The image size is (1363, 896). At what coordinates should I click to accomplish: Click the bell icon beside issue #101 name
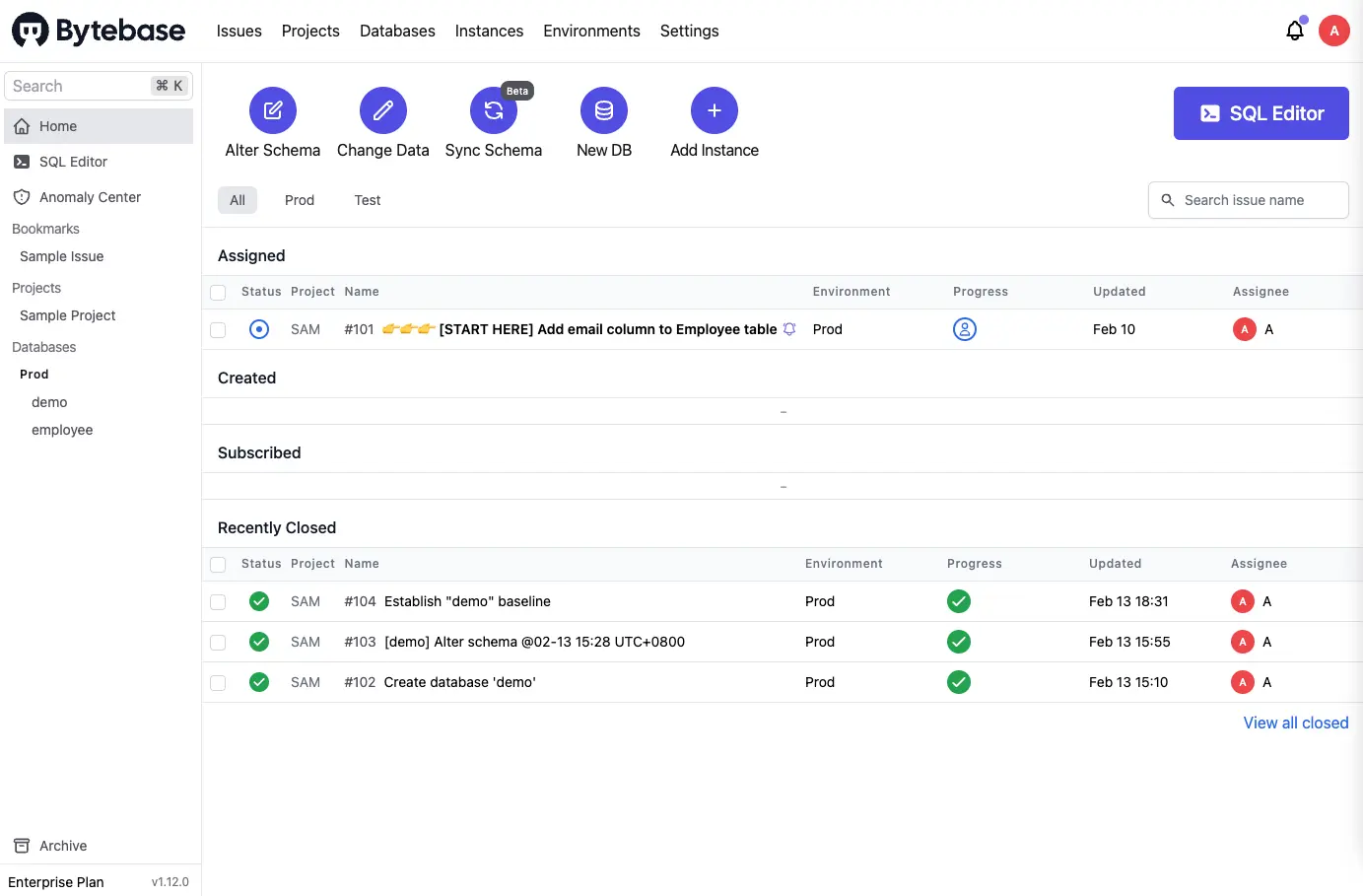789,329
